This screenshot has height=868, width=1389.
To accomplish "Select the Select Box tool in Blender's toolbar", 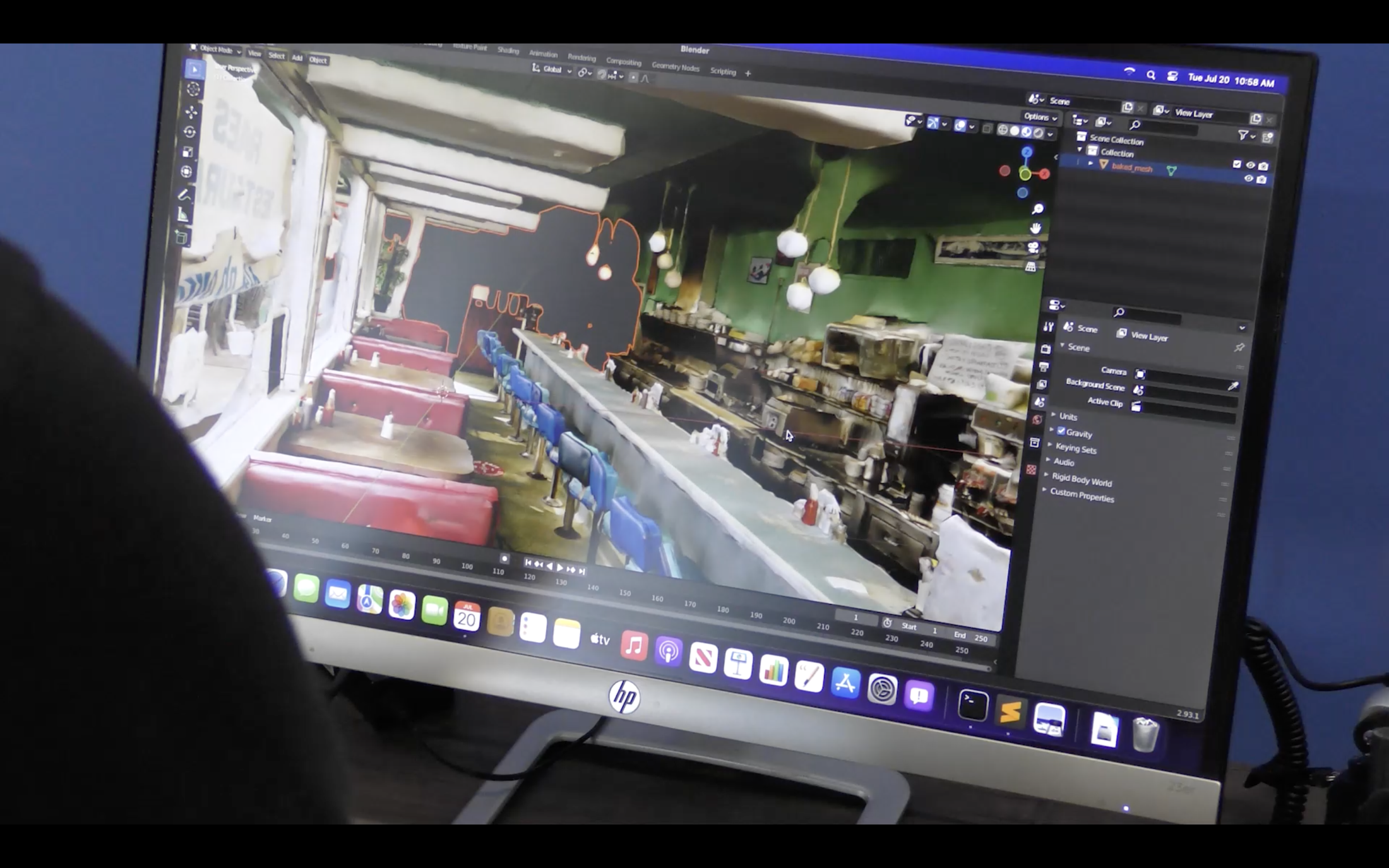I will [194, 69].
